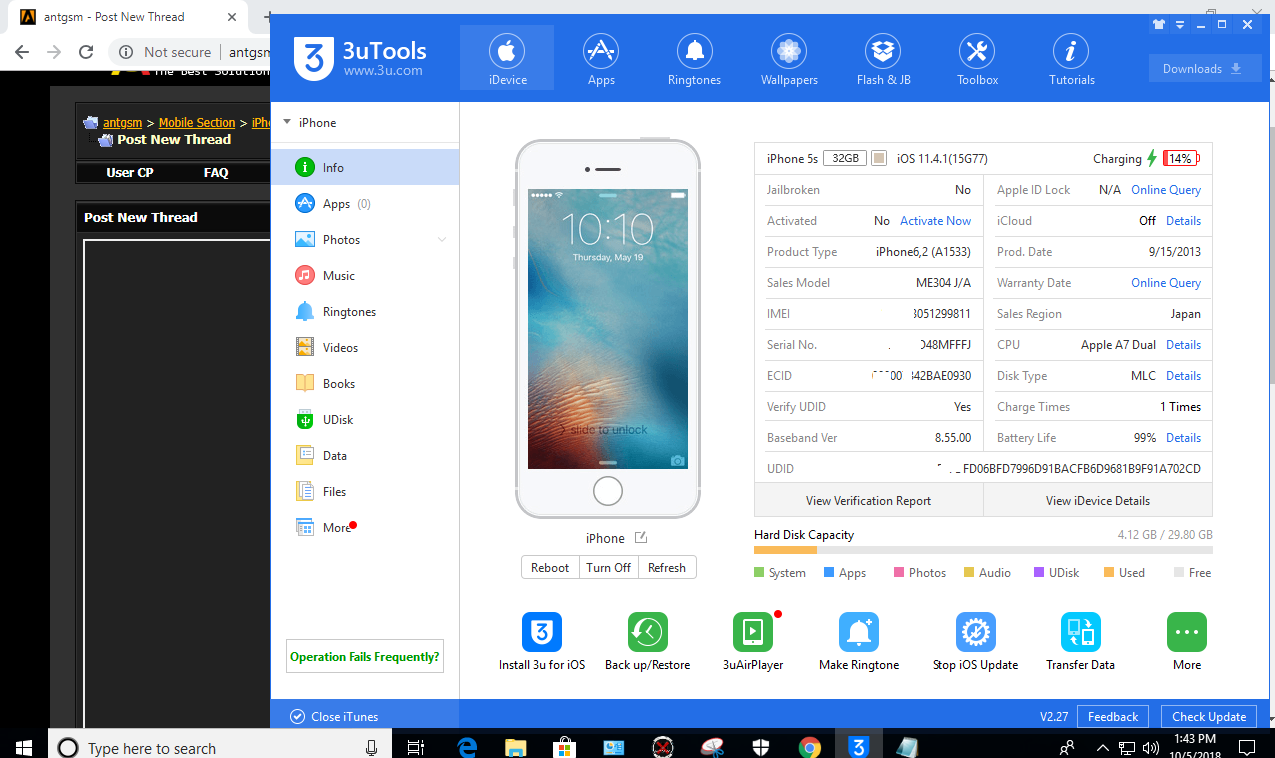Click the Windows Start button
Viewport: 1275px width, 758px height.
pyautogui.click(x=24, y=747)
